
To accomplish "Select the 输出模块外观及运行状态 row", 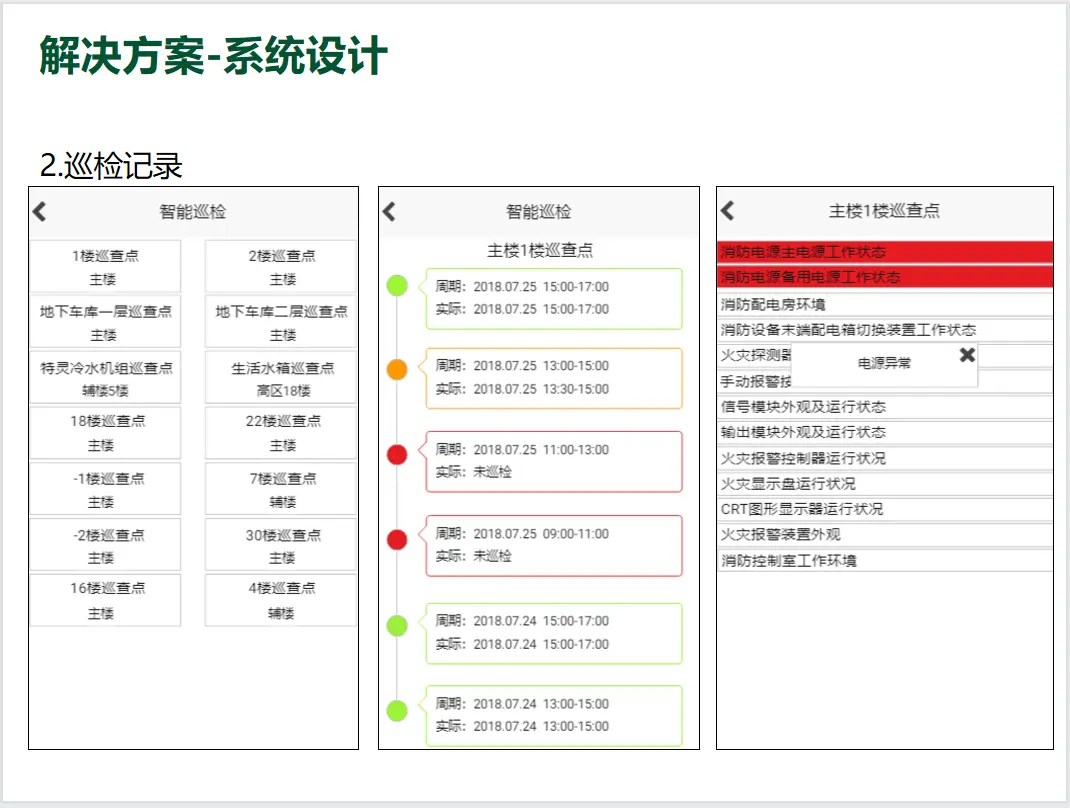I will [x=885, y=433].
